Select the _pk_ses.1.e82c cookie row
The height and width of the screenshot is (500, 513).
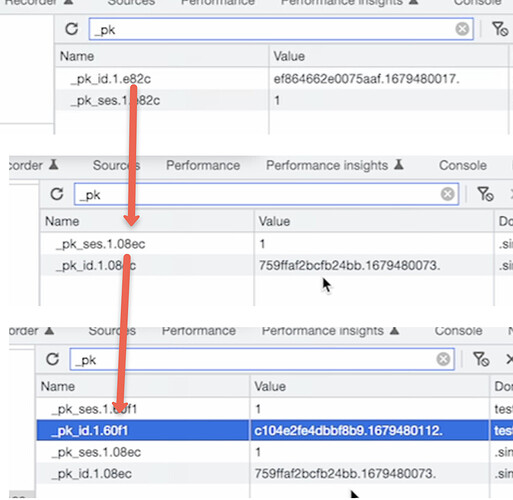point(115,100)
